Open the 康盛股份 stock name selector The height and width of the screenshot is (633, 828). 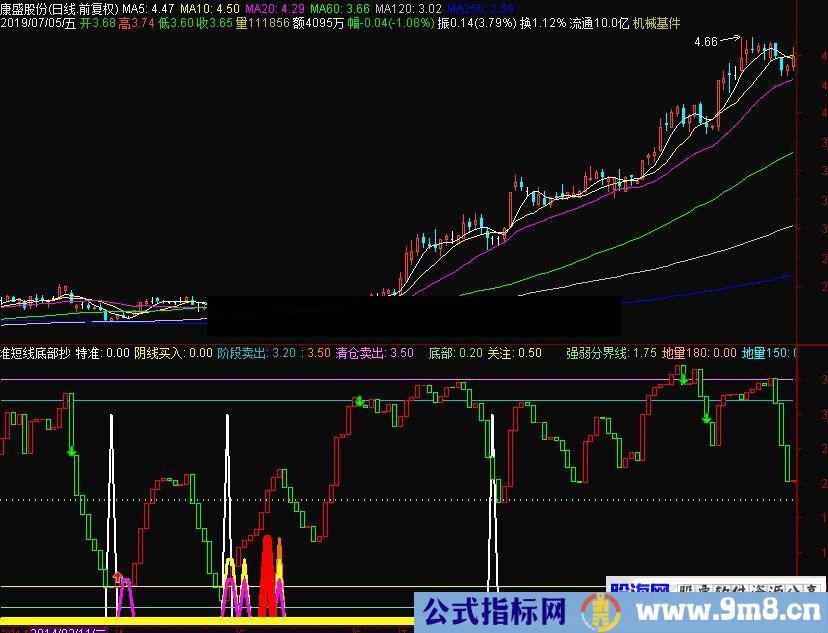(x=25, y=8)
